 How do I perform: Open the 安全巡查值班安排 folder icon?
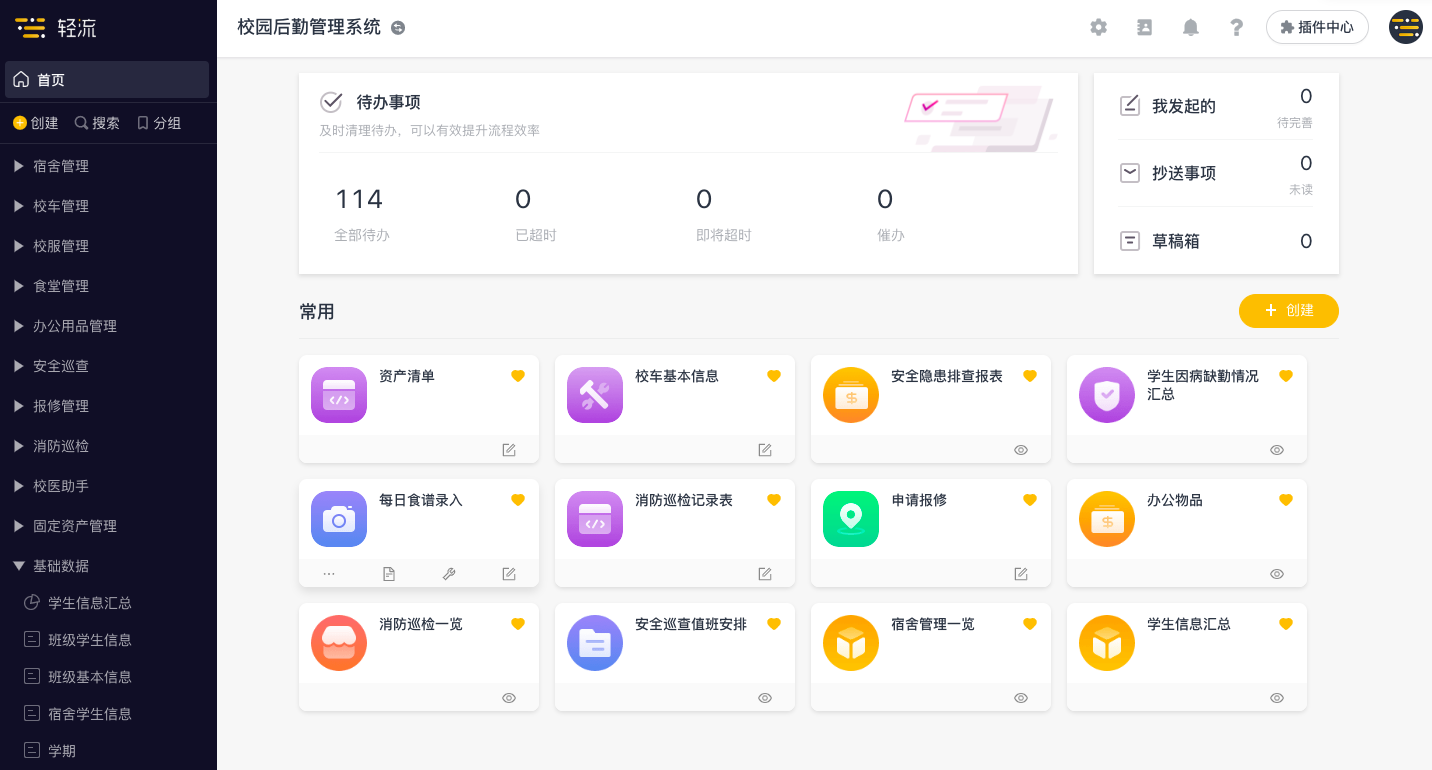coord(595,643)
